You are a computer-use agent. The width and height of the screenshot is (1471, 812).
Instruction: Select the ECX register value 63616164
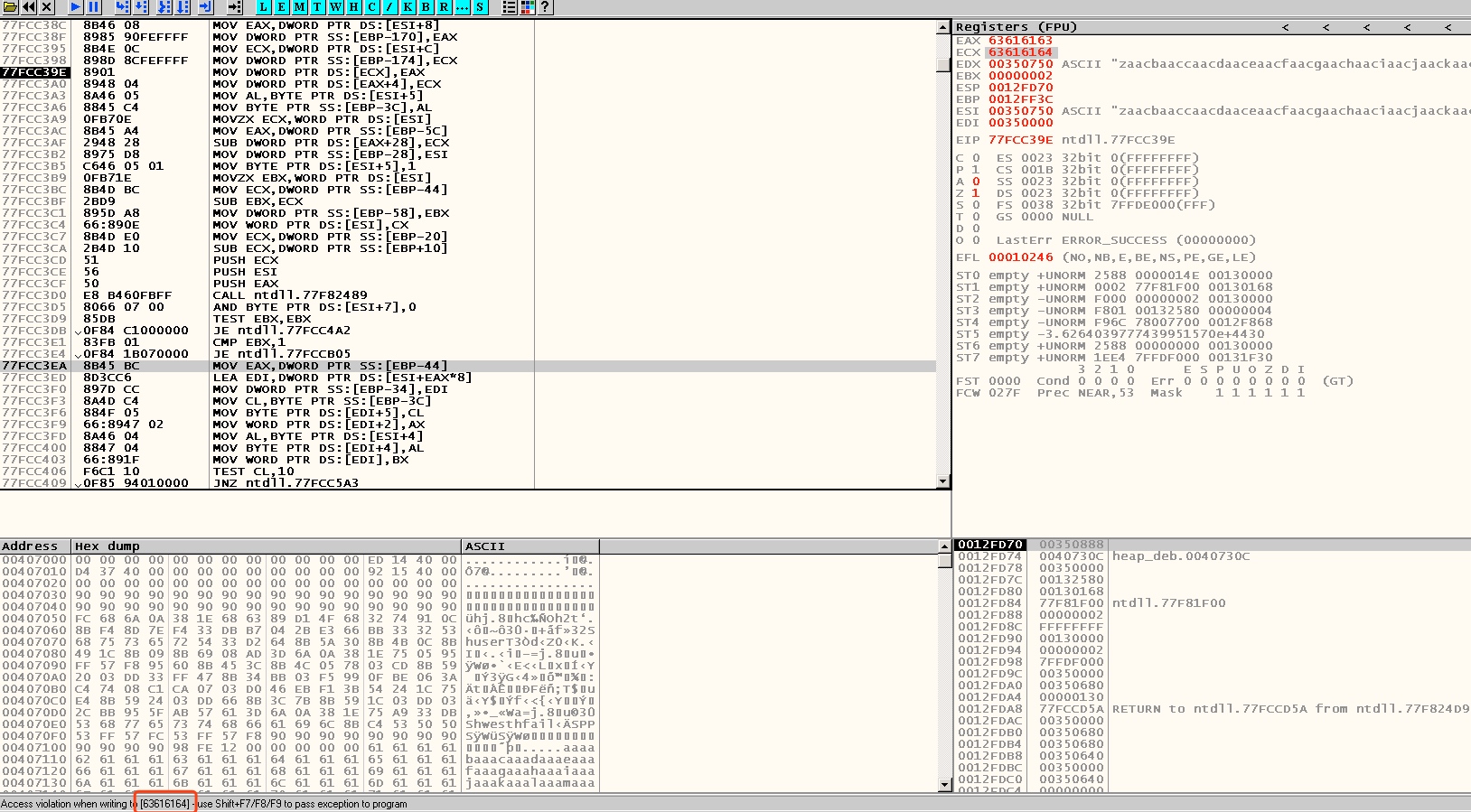[1020, 52]
